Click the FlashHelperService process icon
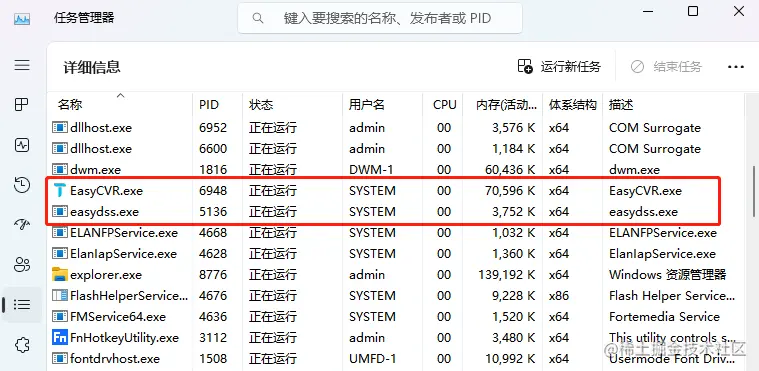This screenshot has height=371, width=759. click(60, 295)
